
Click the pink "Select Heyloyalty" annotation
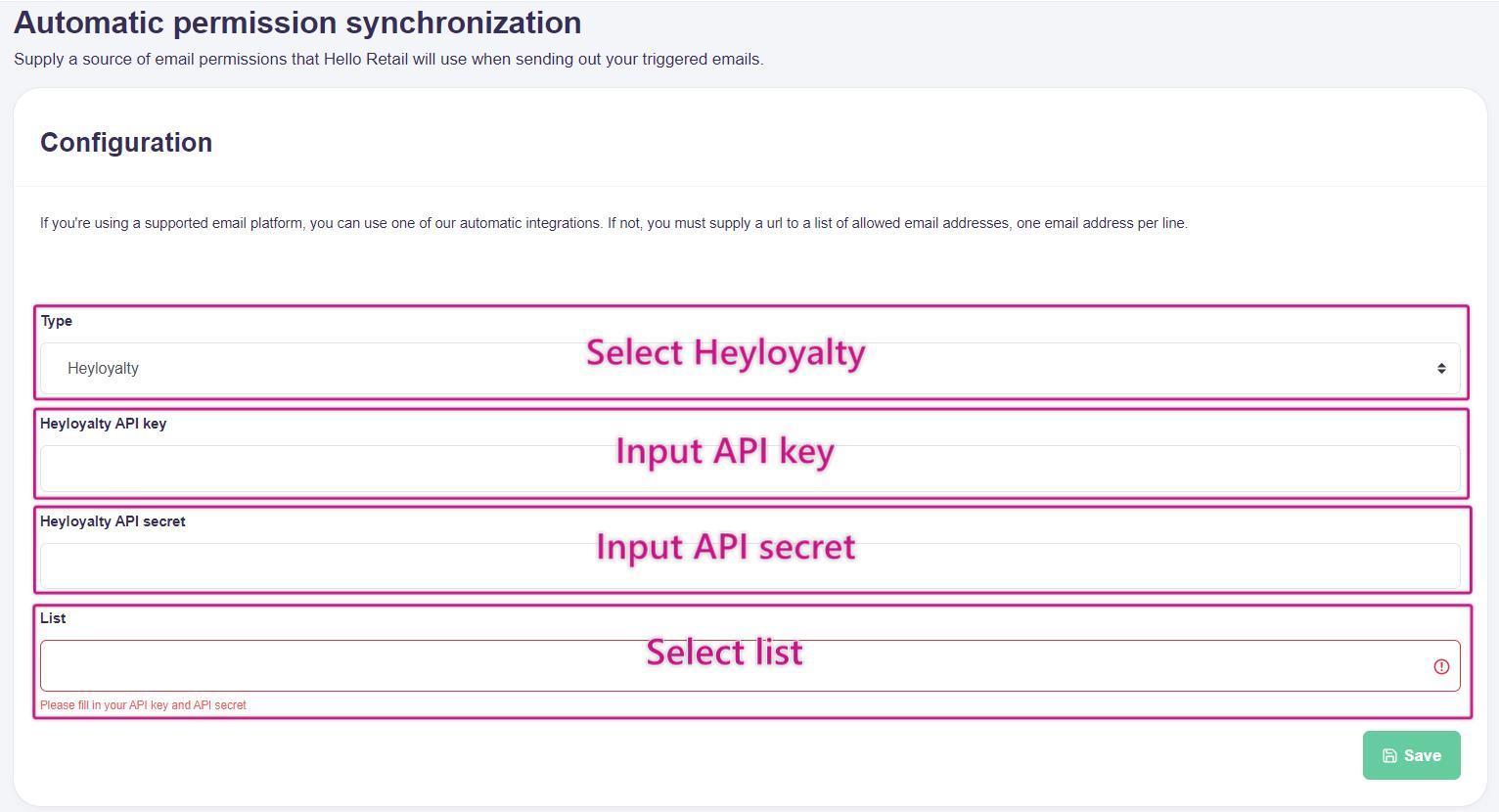point(725,352)
